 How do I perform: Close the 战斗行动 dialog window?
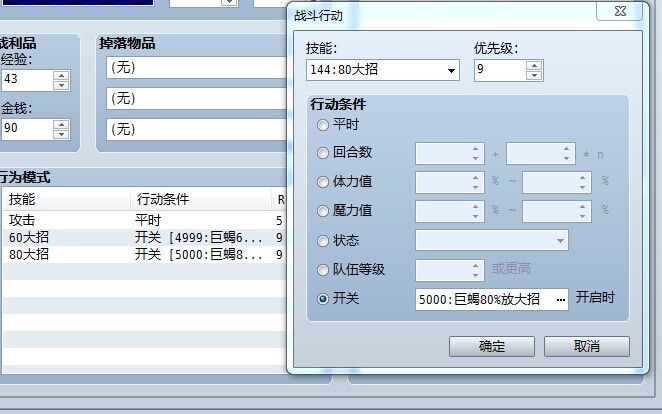[x=620, y=11]
